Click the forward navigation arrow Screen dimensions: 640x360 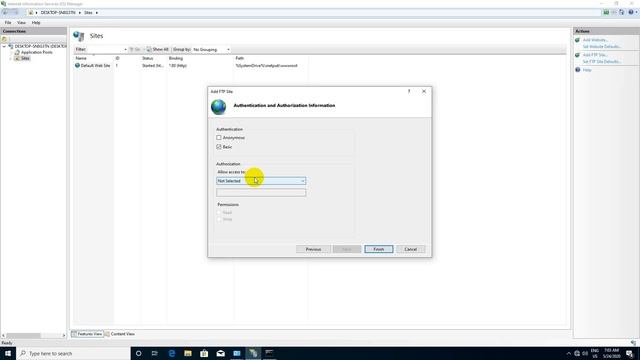[16, 13]
